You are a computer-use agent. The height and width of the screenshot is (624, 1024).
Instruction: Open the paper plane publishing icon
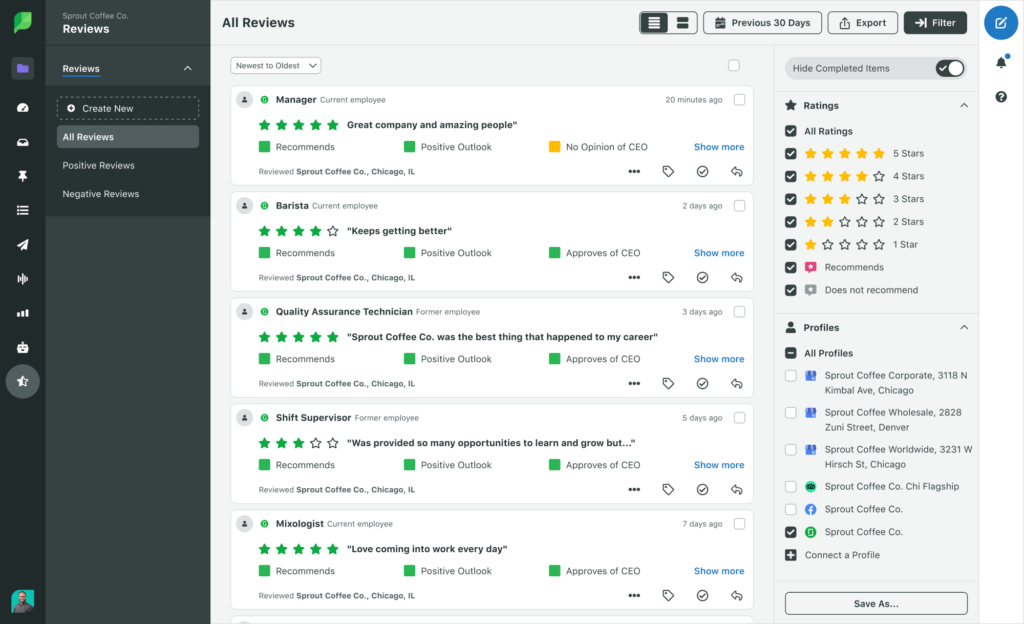pyautogui.click(x=23, y=245)
